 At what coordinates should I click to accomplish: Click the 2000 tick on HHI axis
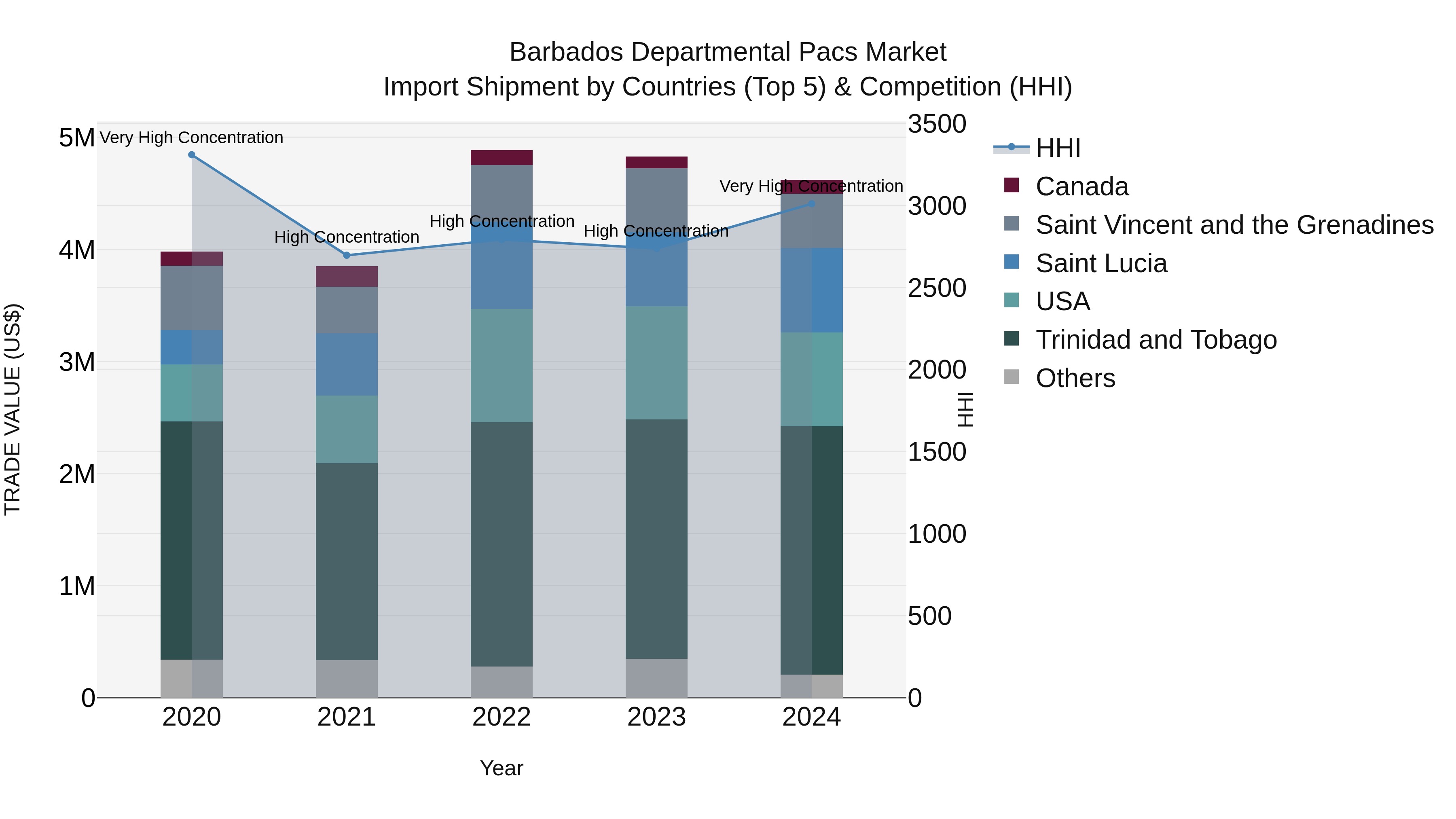tap(937, 370)
